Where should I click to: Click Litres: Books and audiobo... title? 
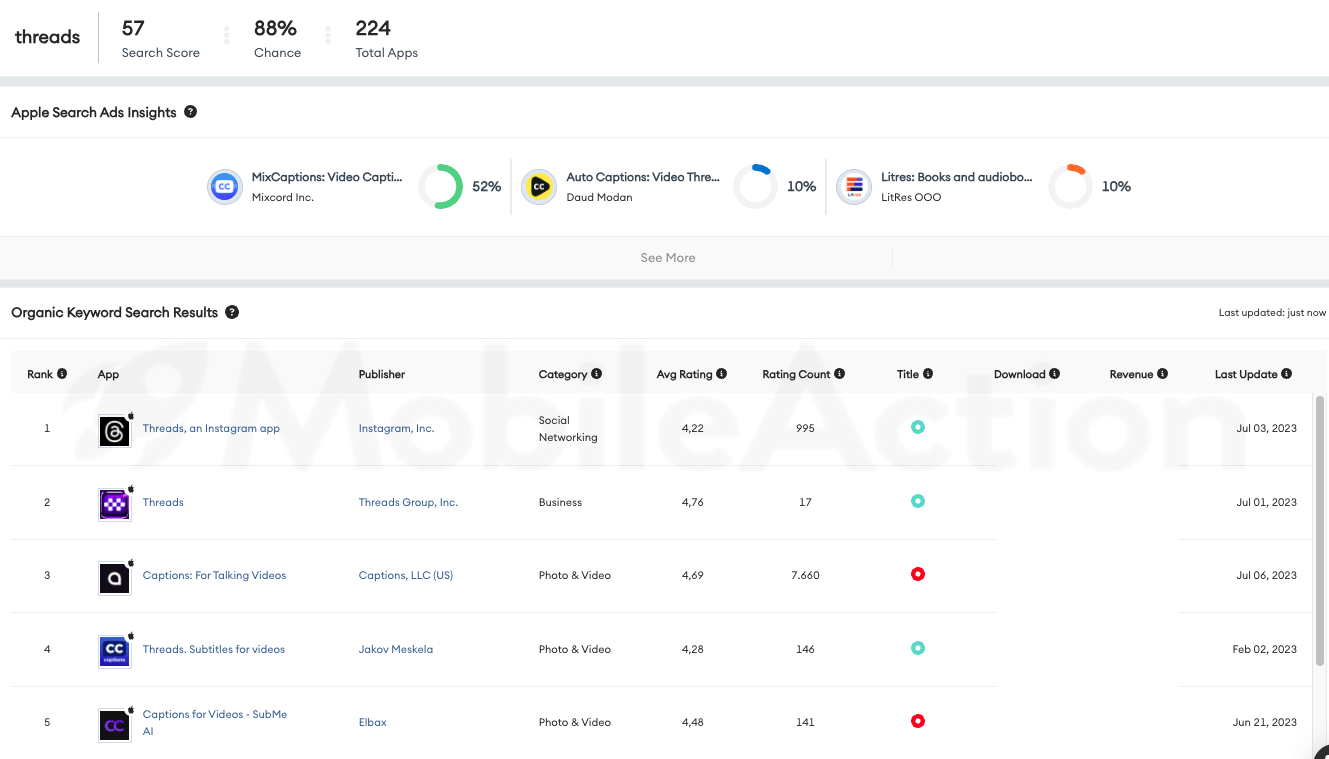point(957,177)
